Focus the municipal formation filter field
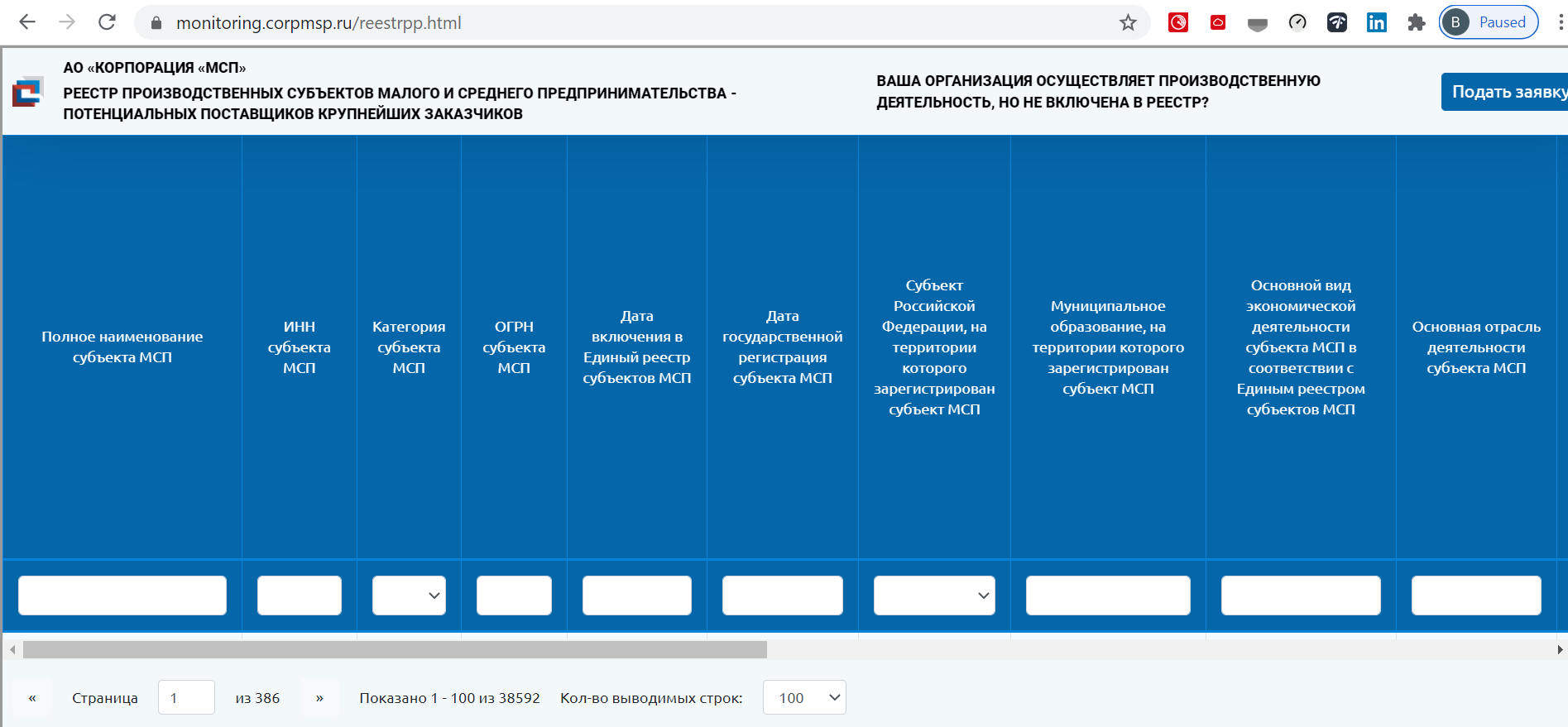1568x727 pixels. tap(1108, 595)
